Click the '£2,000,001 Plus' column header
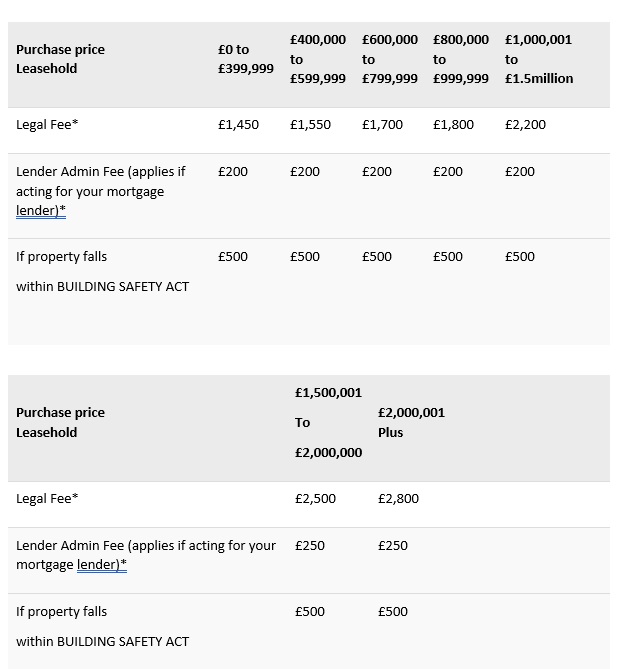This screenshot has height=669, width=625. tap(411, 422)
